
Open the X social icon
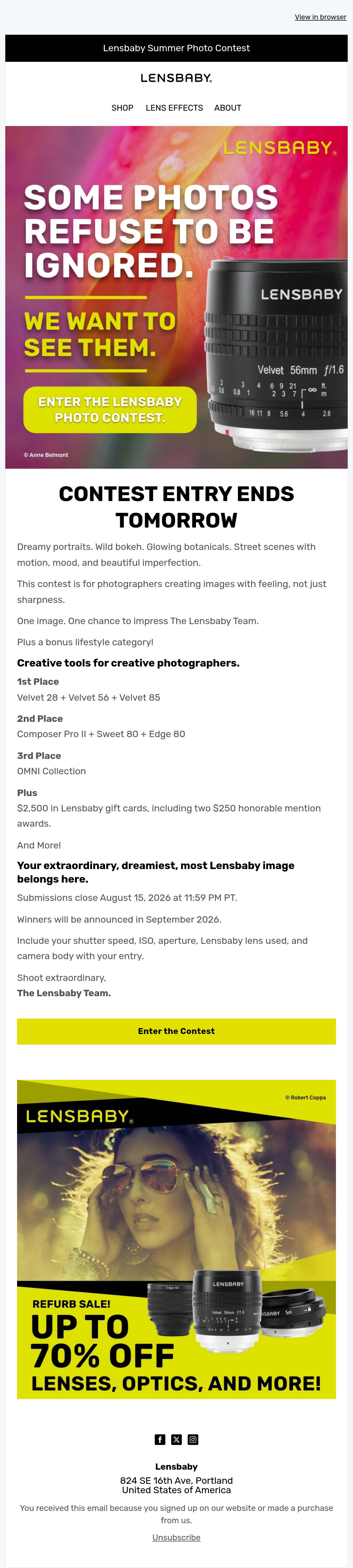(x=176, y=1440)
